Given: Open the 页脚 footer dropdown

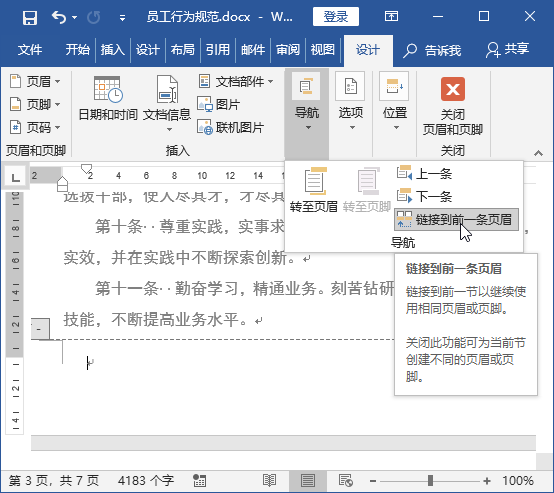Looking at the screenshot, I should (35, 104).
